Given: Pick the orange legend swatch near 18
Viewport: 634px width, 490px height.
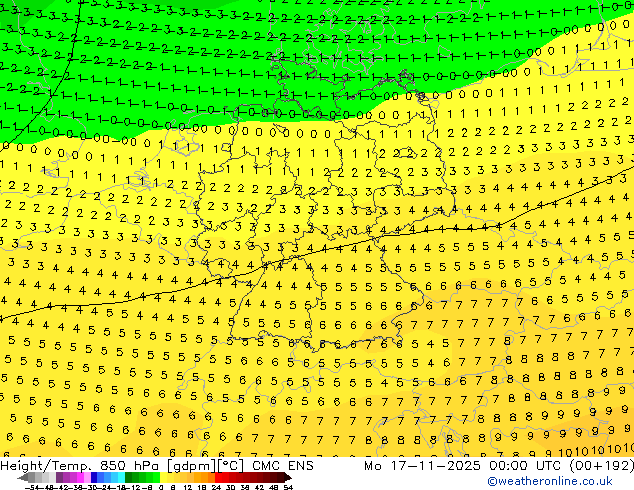Looking at the screenshot, I should point(205,477).
